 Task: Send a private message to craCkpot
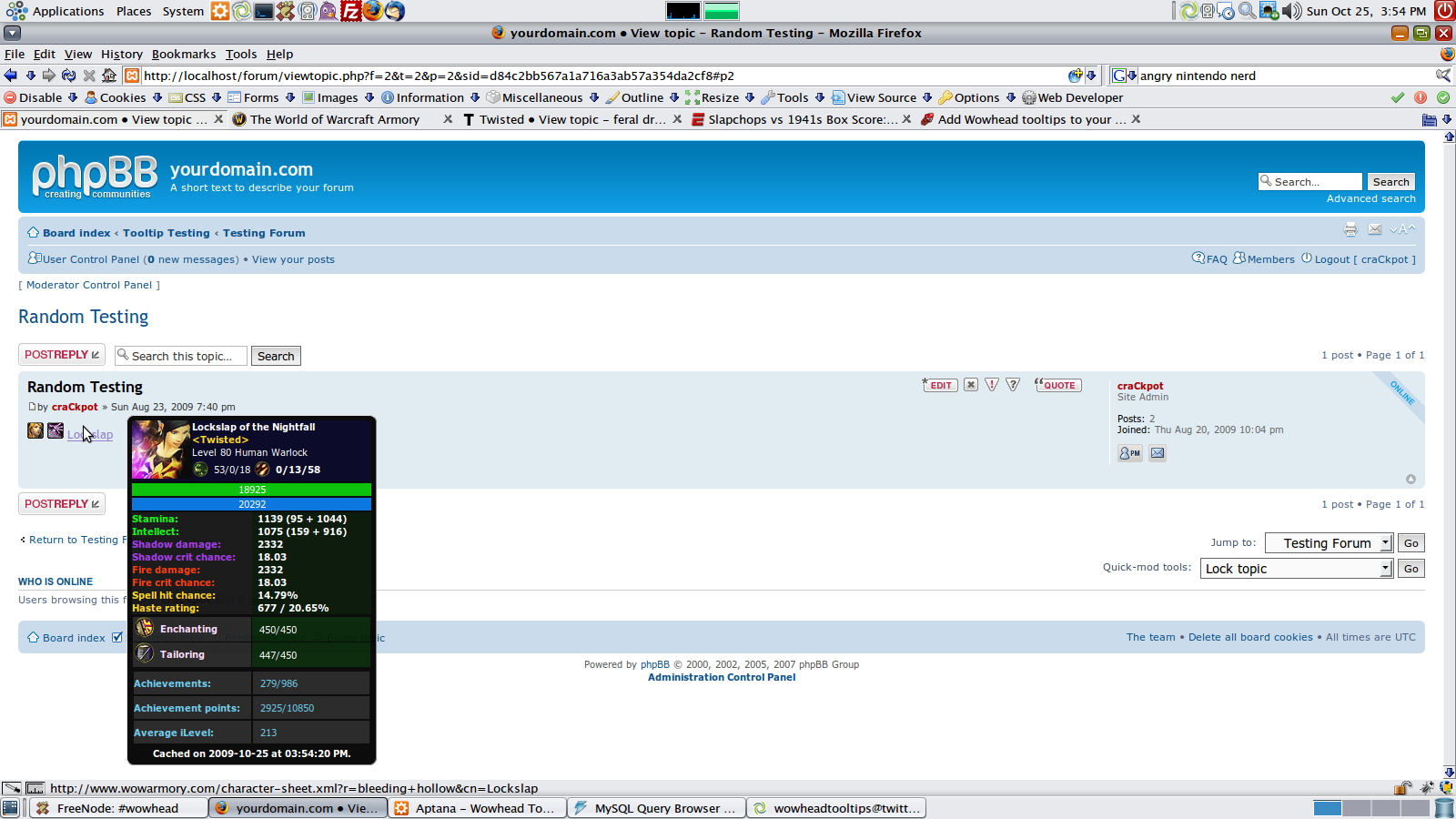click(x=1129, y=453)
